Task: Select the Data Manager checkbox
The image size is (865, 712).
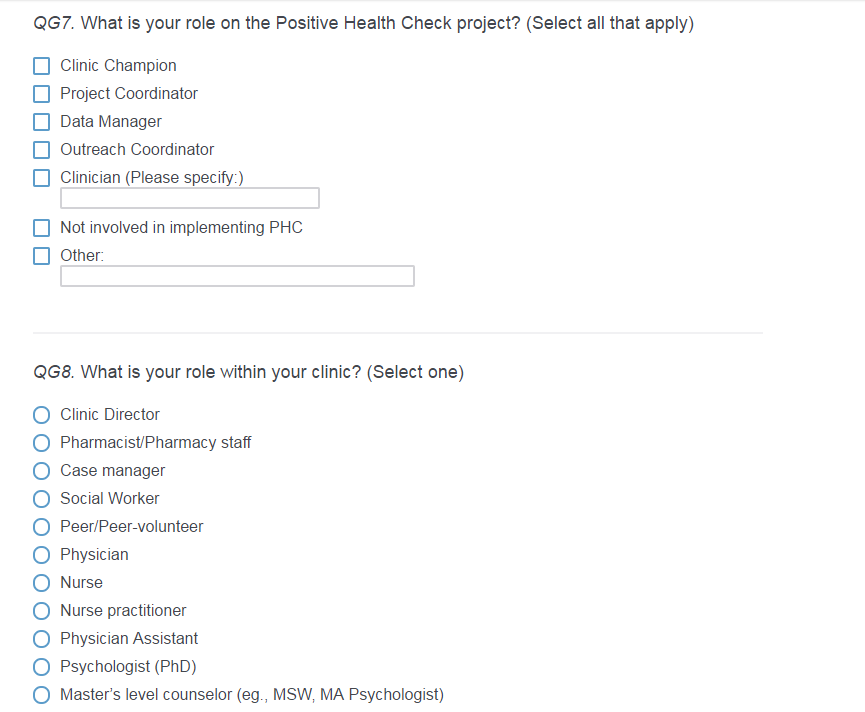Action: [42, 122]
